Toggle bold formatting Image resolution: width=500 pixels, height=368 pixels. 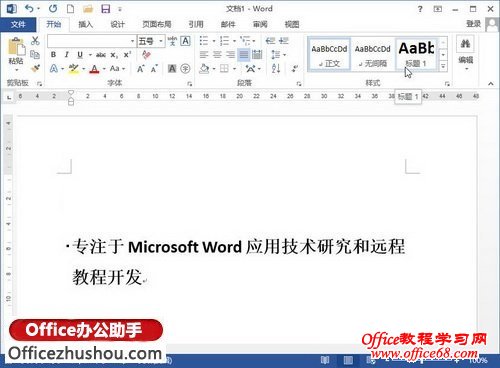(x=53, y=54)
